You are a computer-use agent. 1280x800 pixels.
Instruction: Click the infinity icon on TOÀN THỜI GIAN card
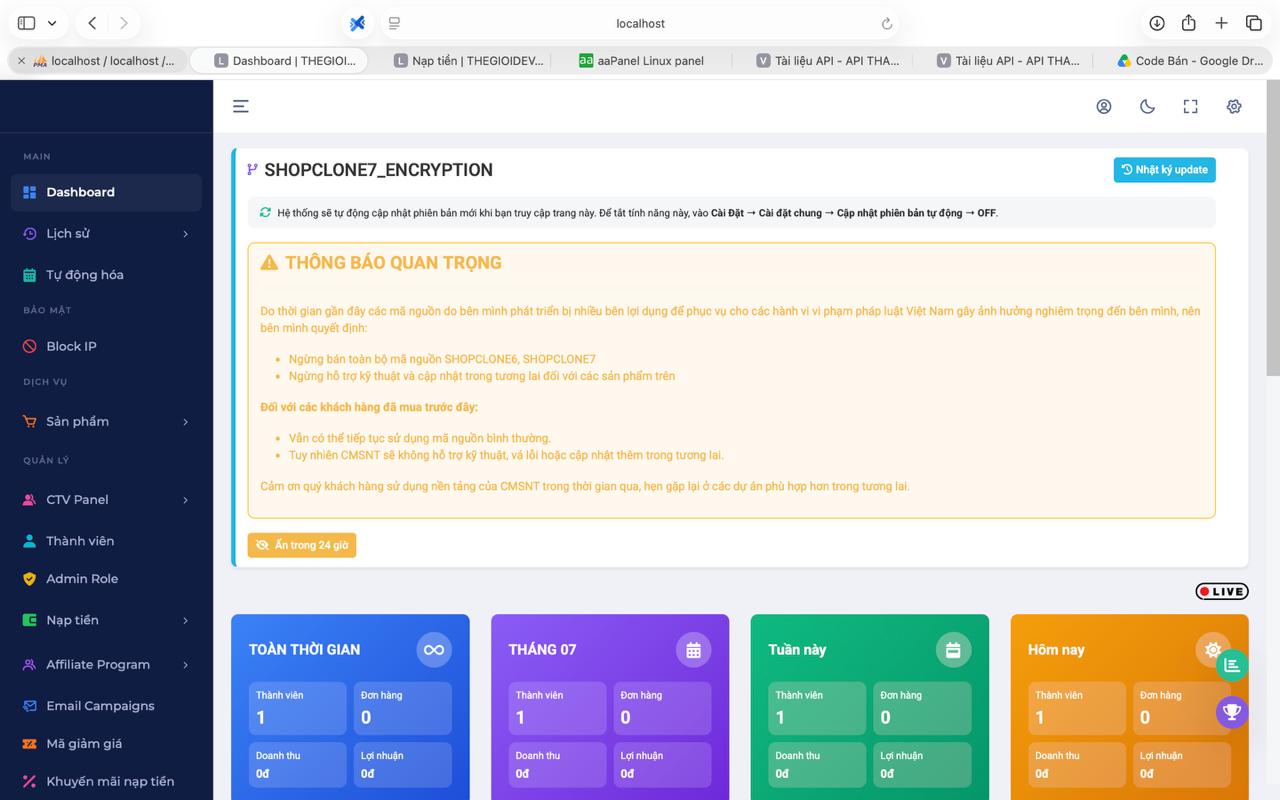(434, 650)
